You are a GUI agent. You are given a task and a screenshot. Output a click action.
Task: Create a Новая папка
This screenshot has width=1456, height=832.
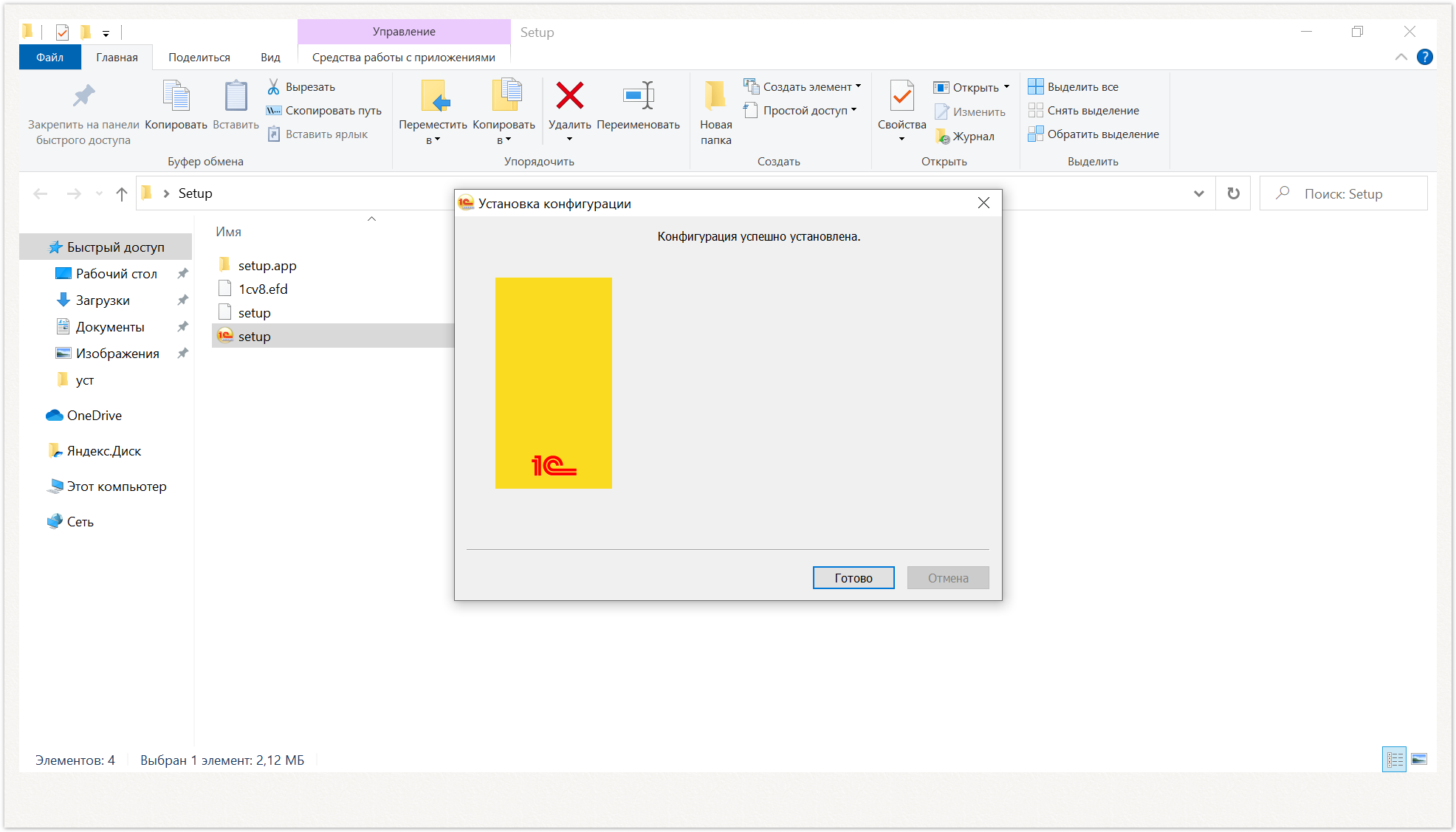715,112
